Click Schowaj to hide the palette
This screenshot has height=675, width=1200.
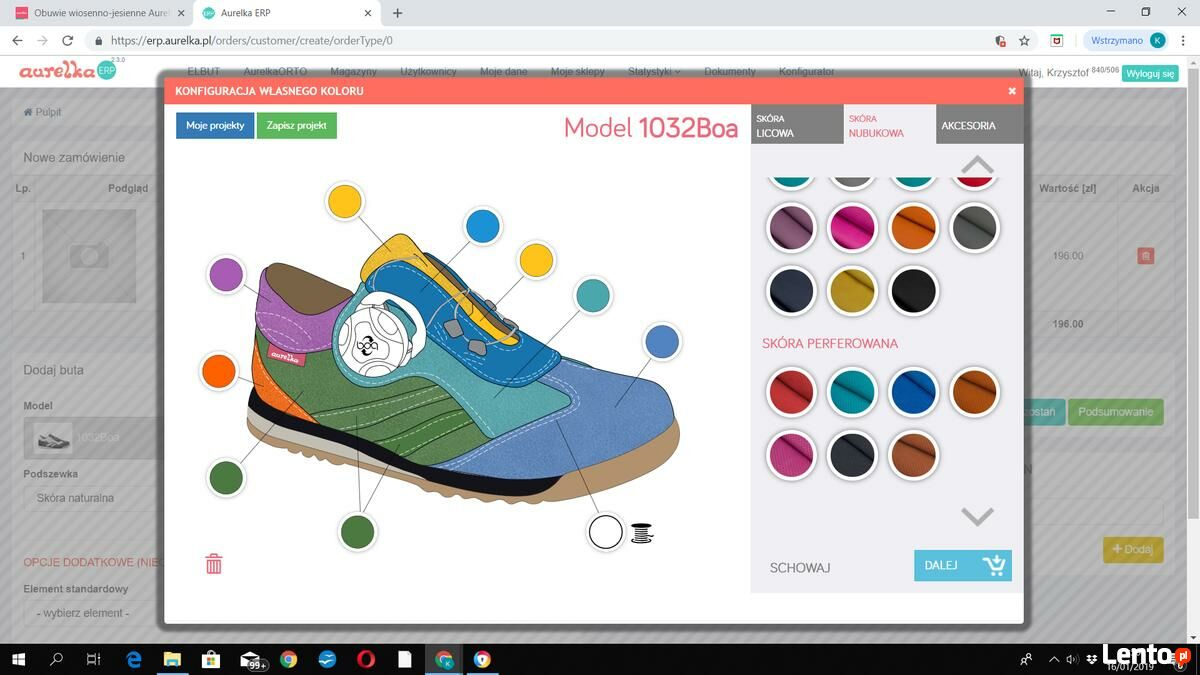800,567
